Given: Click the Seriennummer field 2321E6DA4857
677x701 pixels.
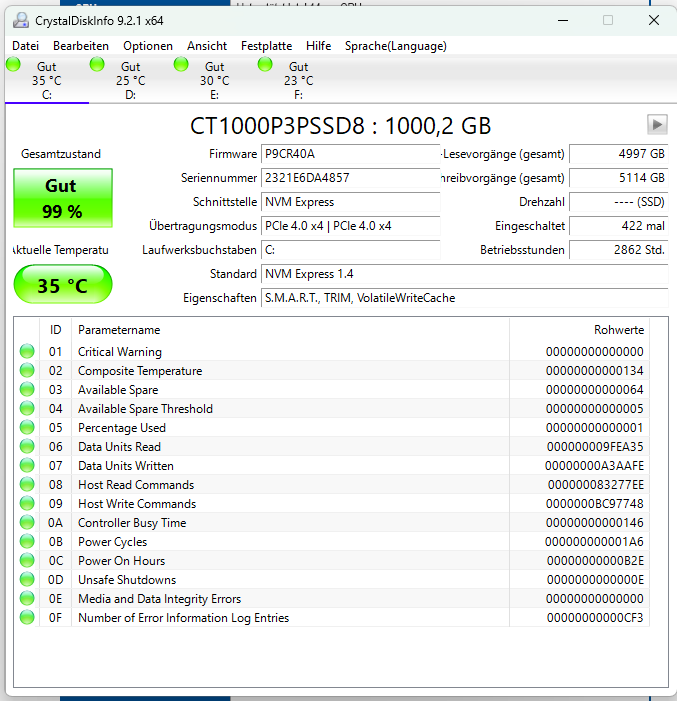Looking at the screenshot, I should point(351,178).
